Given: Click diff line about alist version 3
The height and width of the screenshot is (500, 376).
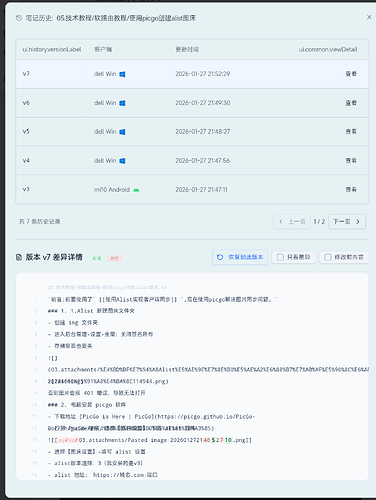Looking at the screenshot, I should (x=95, y=463).
